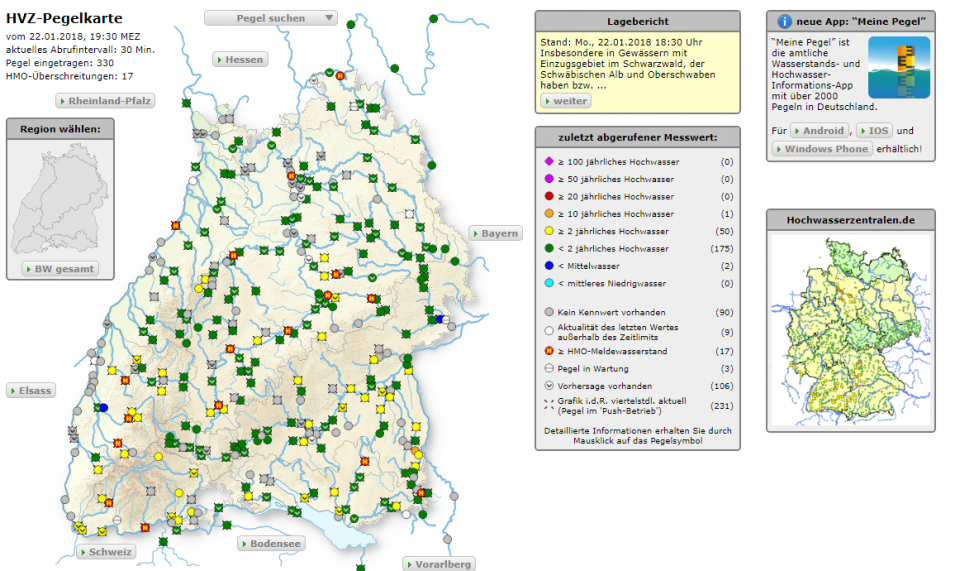The image size is (960, 571).
Task: Click the Germany Hochwasserzentralen map thumbnail
Action: click(x=851, y=329)
